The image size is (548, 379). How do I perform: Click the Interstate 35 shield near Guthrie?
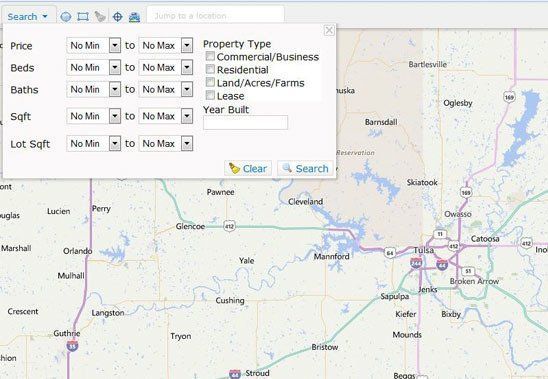point(72,346)
